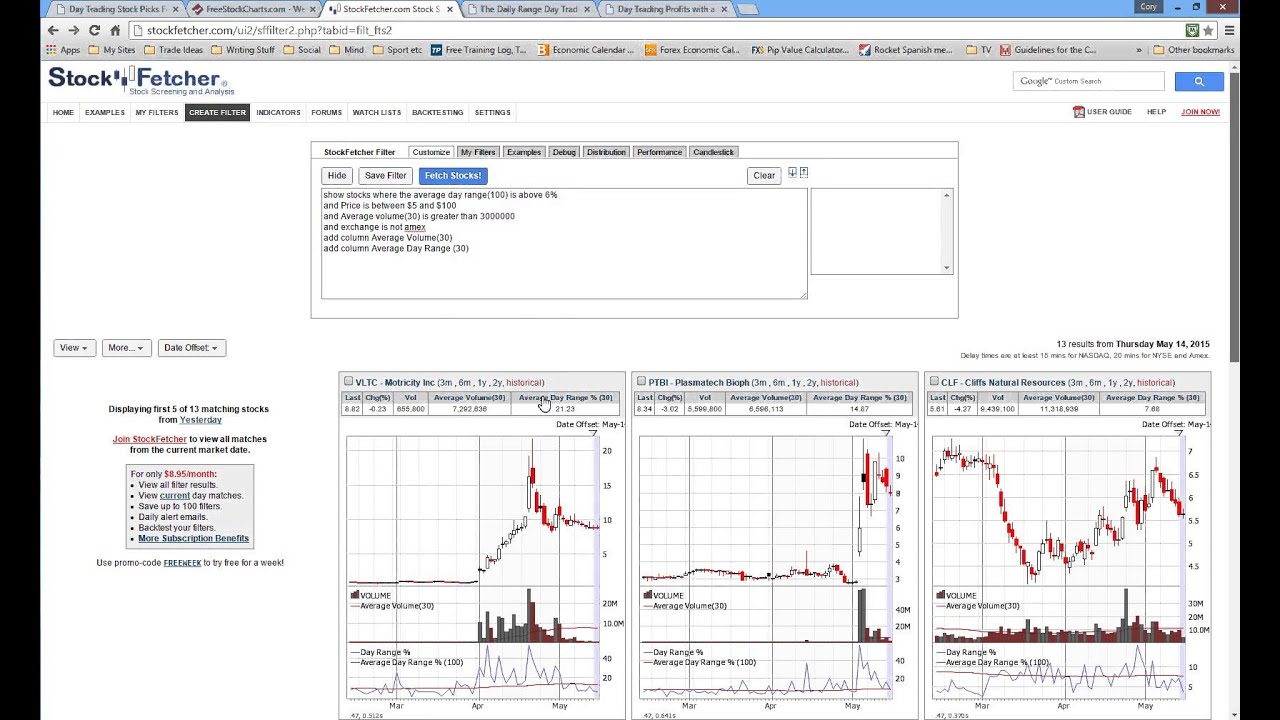Open WATCH LISTS in navigation bar
1280x720 pixels.
(377, 112)
